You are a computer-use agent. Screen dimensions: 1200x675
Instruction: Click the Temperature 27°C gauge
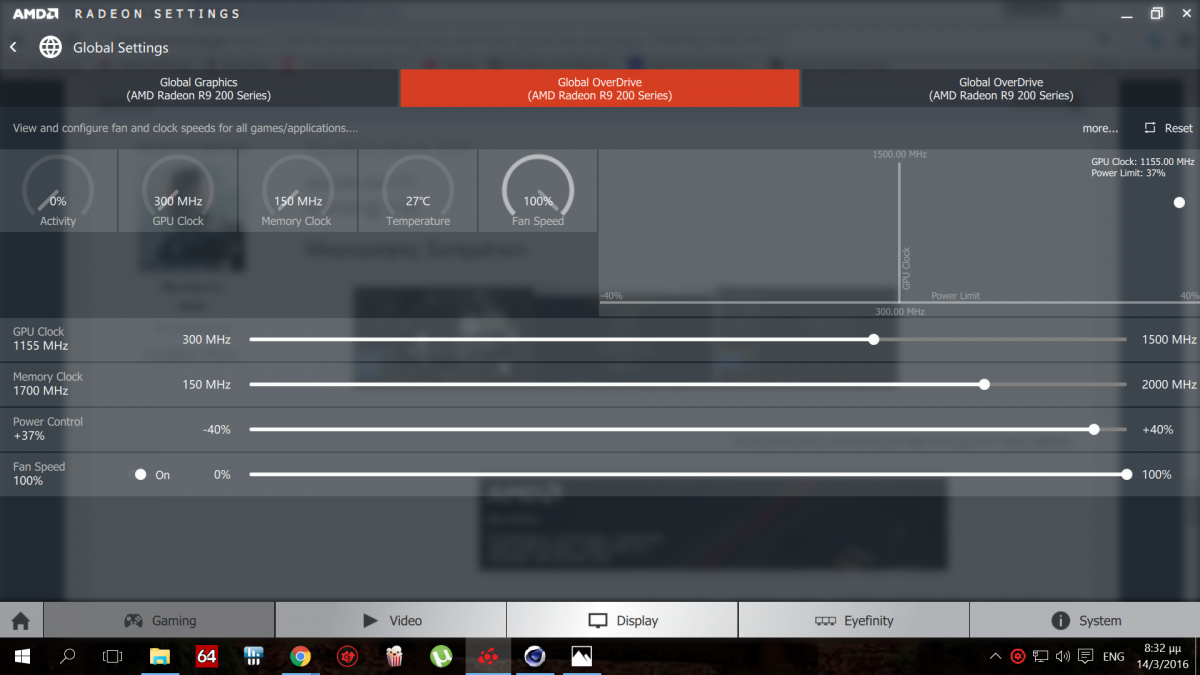tap(418, 190)
